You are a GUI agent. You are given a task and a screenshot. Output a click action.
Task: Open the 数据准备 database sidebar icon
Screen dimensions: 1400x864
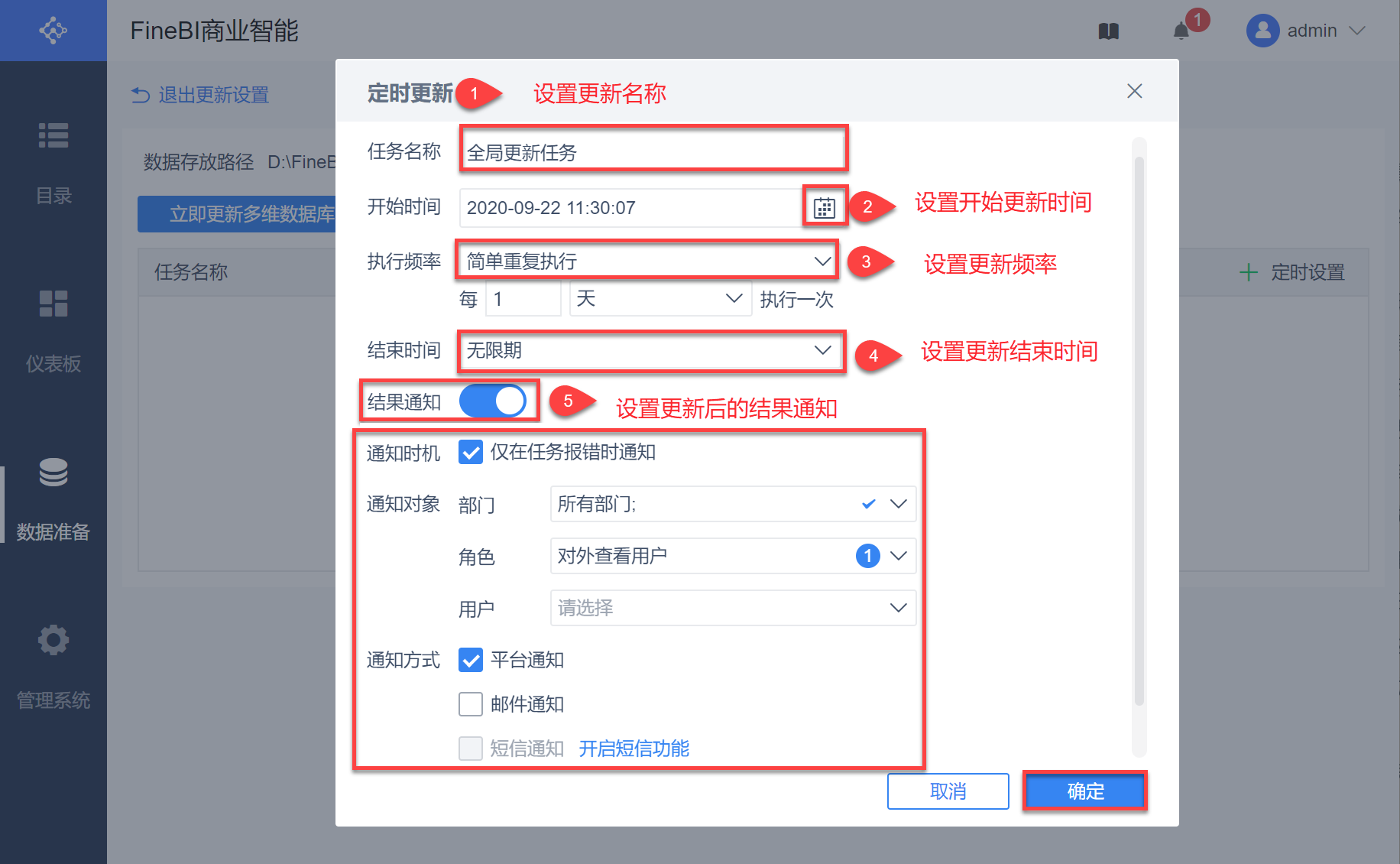pyautogui.click(x=53, y=472)
